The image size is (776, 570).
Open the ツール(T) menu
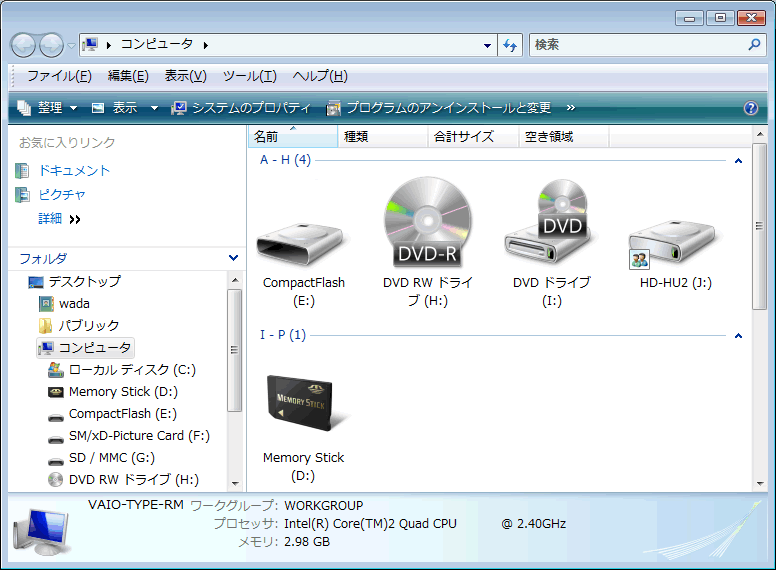249,76
